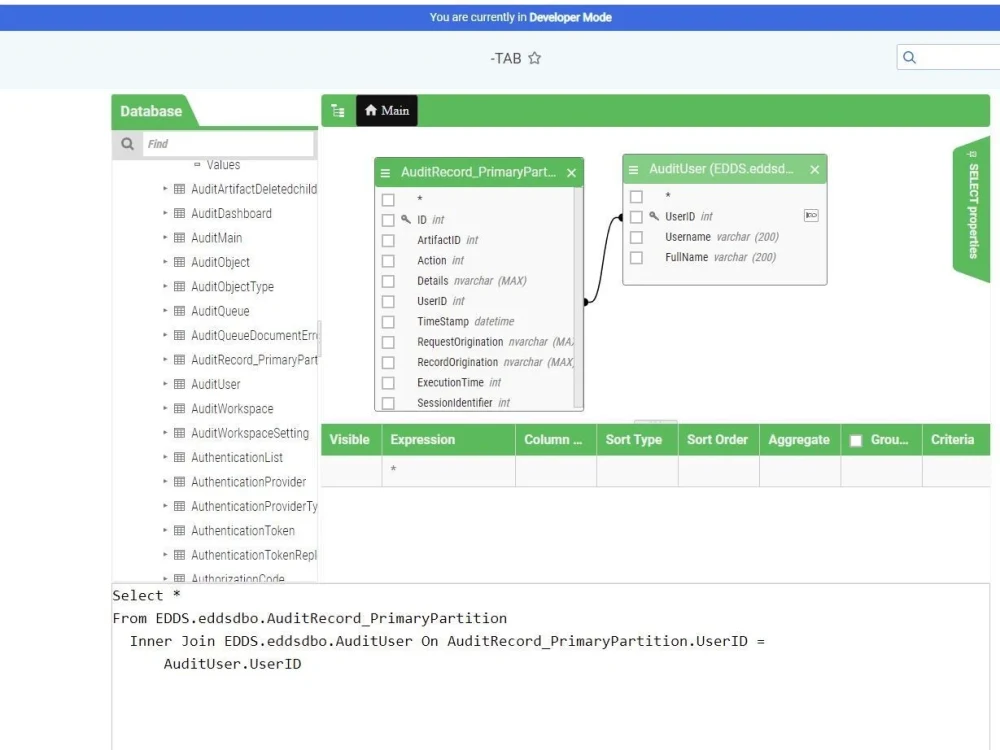
Task: Click the pin icon on SELECT properties
Action: click(972, 154)
